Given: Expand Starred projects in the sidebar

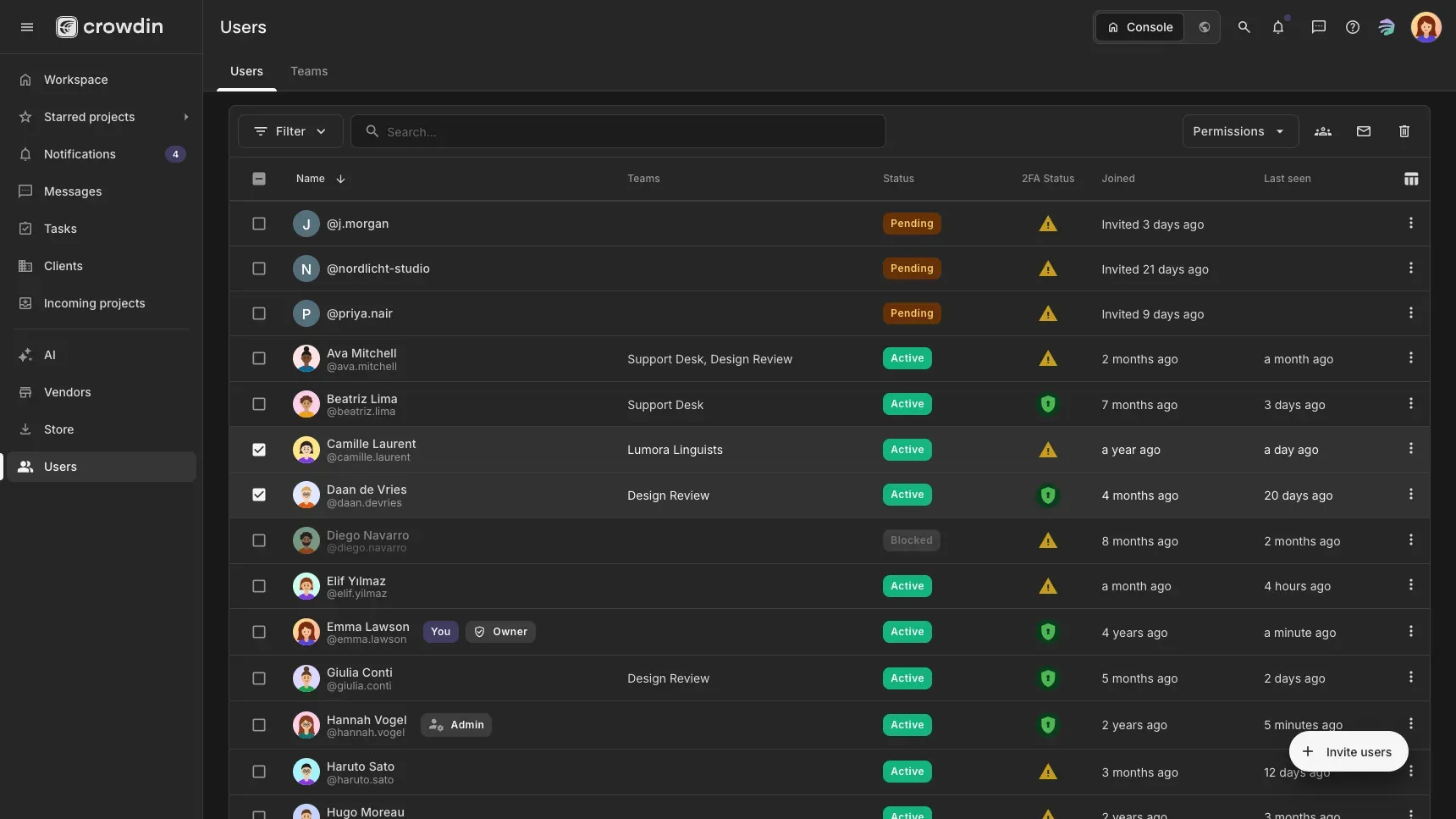Looking at the screenshot, I should [186, 117].
